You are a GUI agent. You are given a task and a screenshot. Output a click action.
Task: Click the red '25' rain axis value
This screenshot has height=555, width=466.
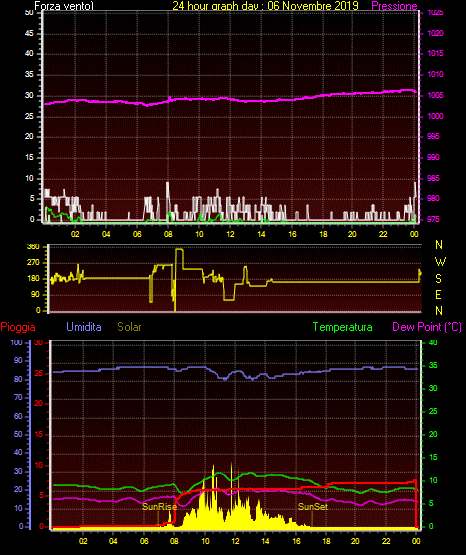click(39, 373)
